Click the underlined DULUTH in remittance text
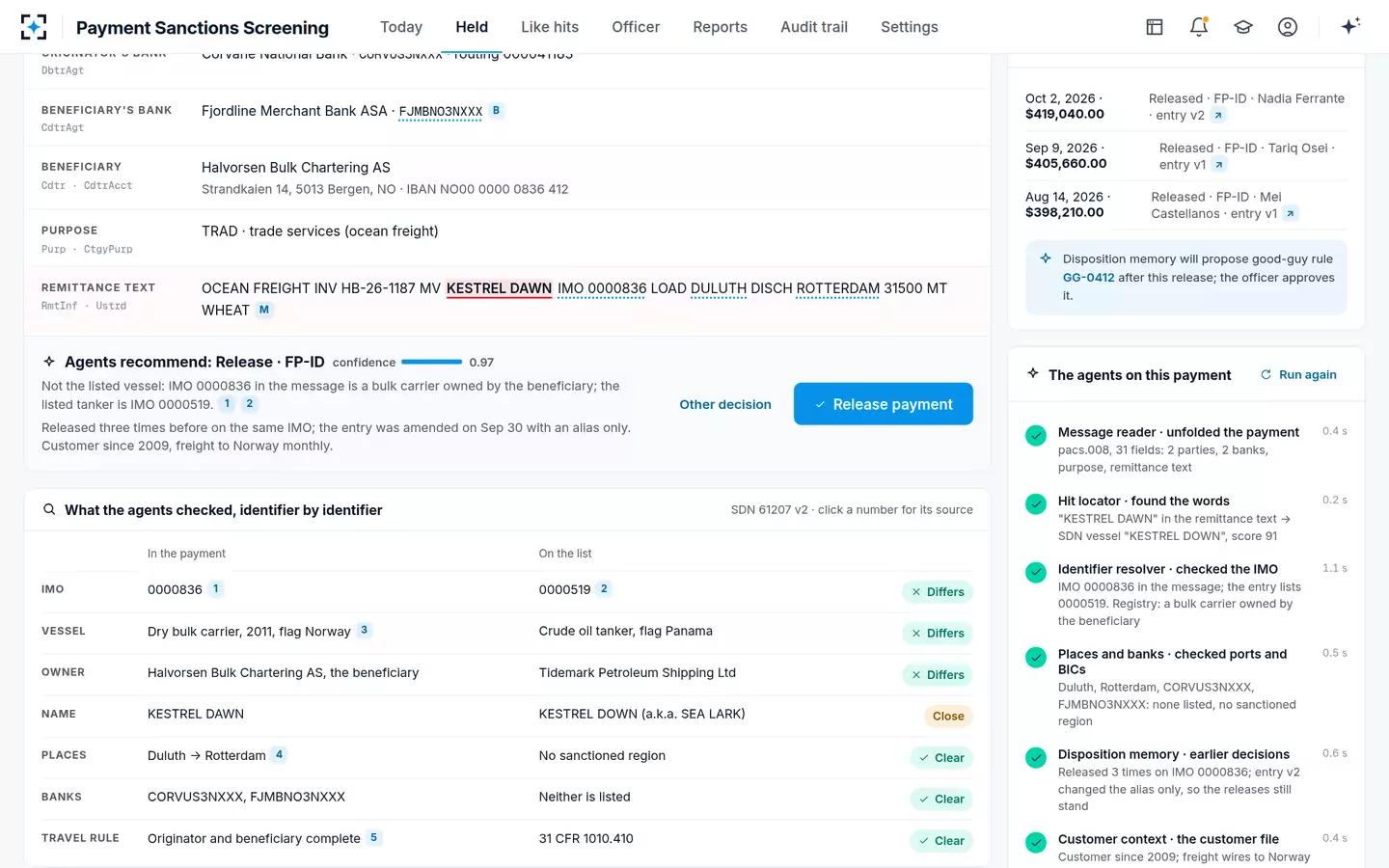The height and width of the screenshot is (868, 1389). click(719, 288)
